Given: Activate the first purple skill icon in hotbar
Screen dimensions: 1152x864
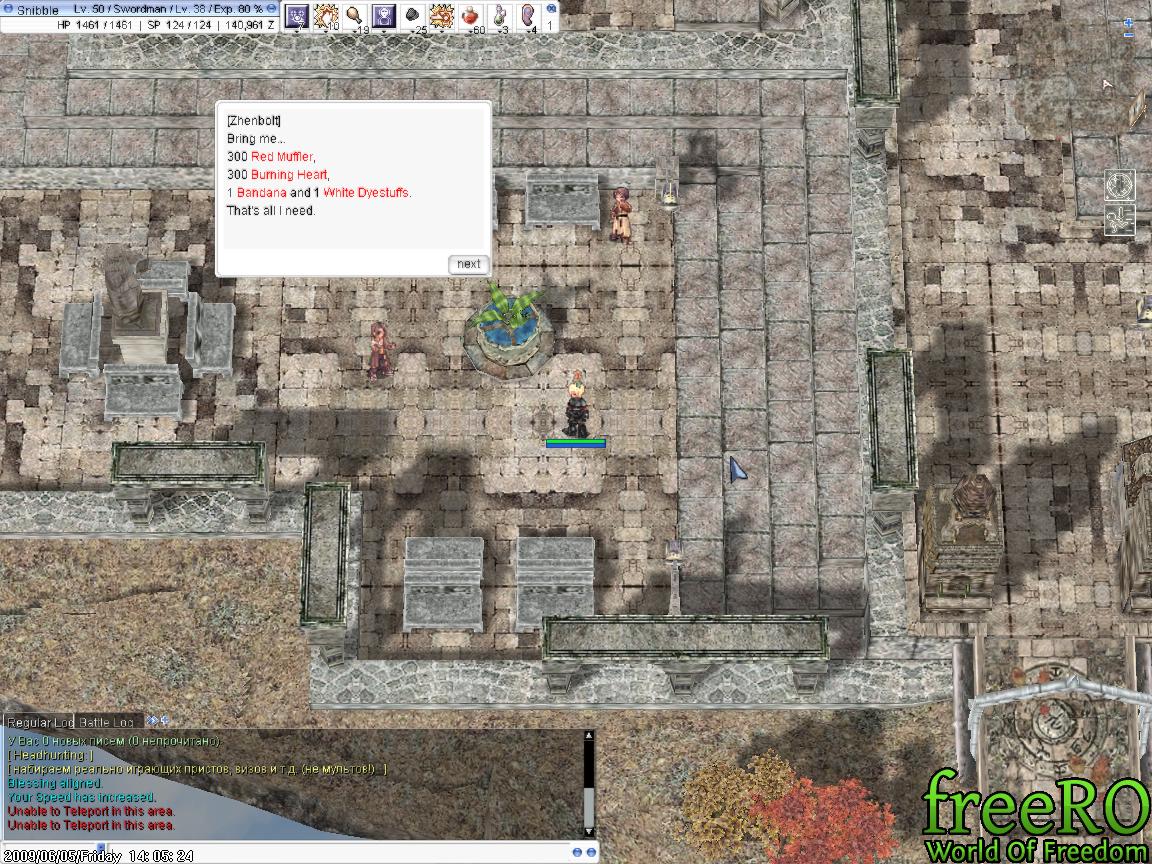Looking at the screenshot, I should [x=297, y=15].
